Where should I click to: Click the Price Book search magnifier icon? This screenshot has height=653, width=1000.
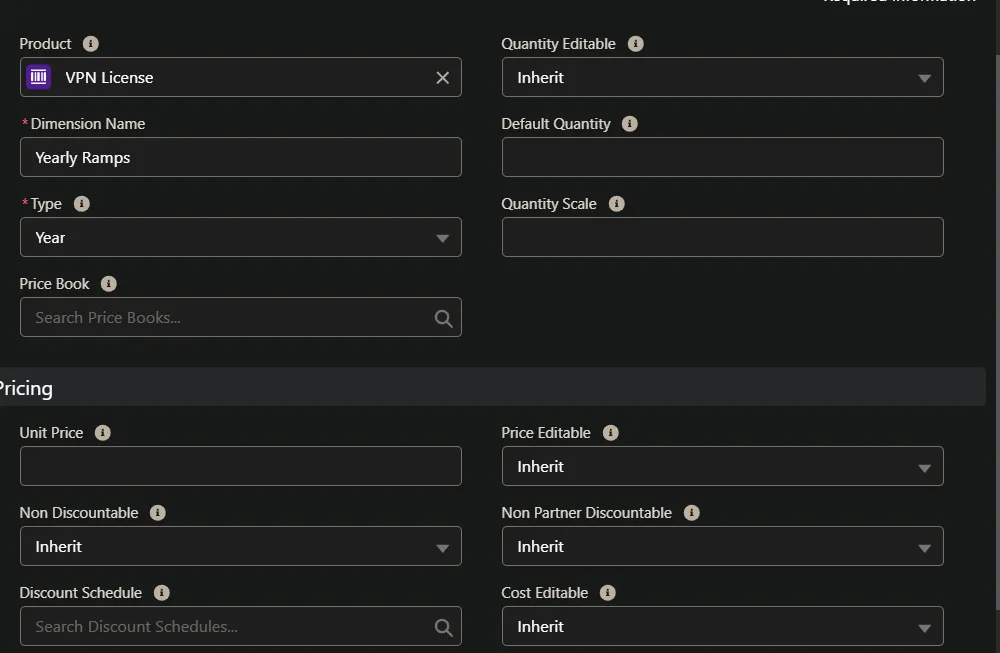tap(443, 318)
